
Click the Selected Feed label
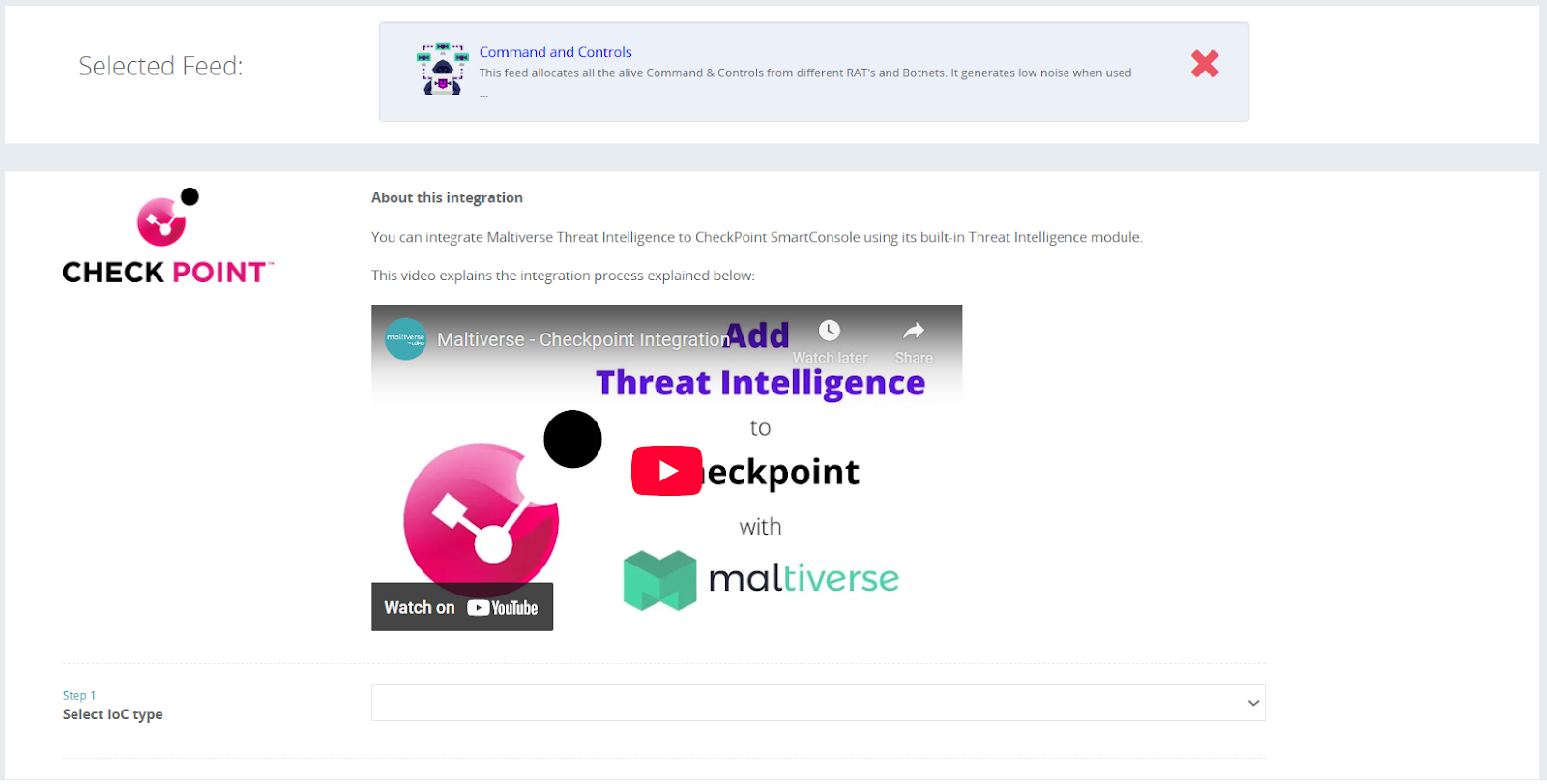click(161, 66)
